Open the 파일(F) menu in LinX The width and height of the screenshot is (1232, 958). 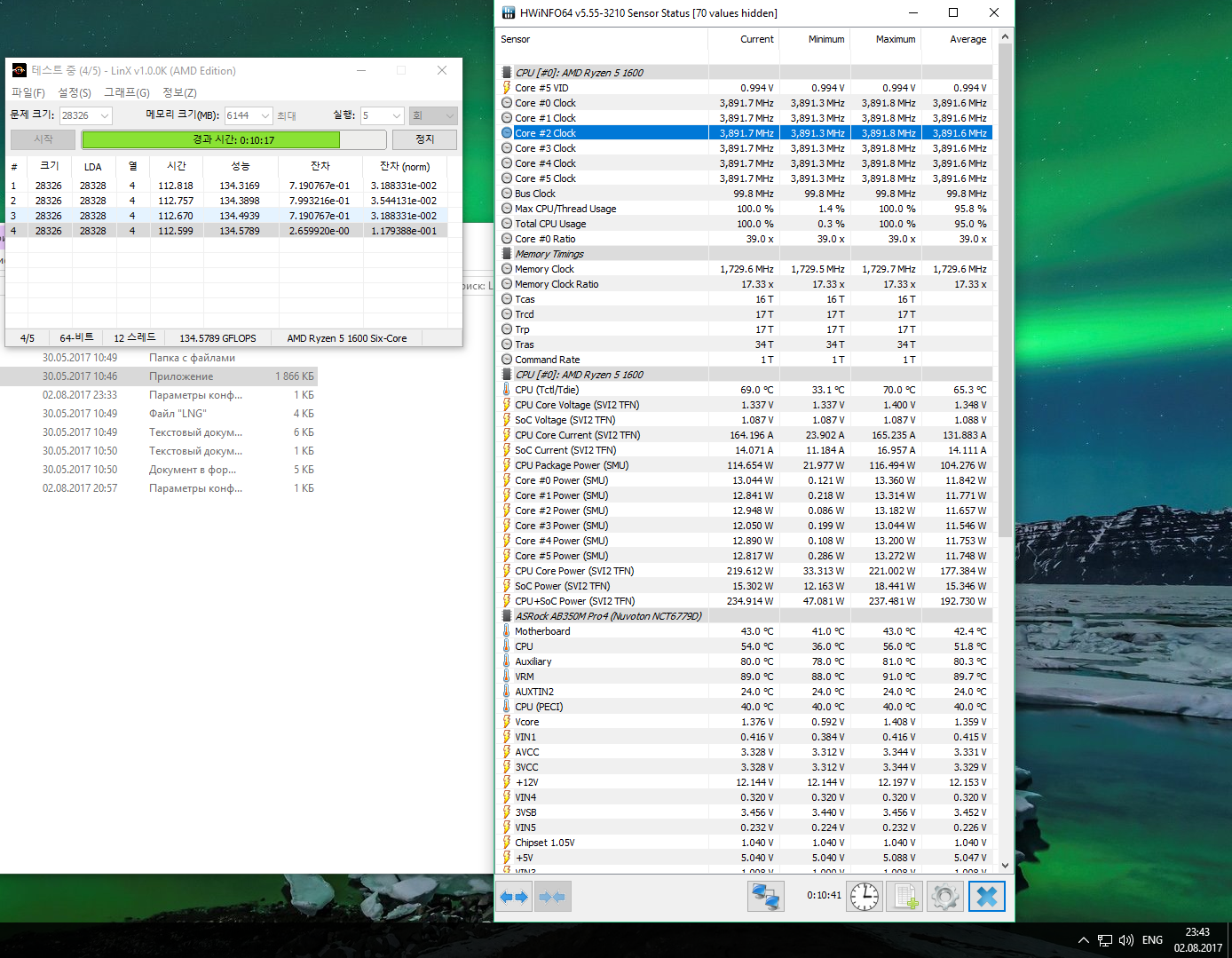[x=28, y=92]
